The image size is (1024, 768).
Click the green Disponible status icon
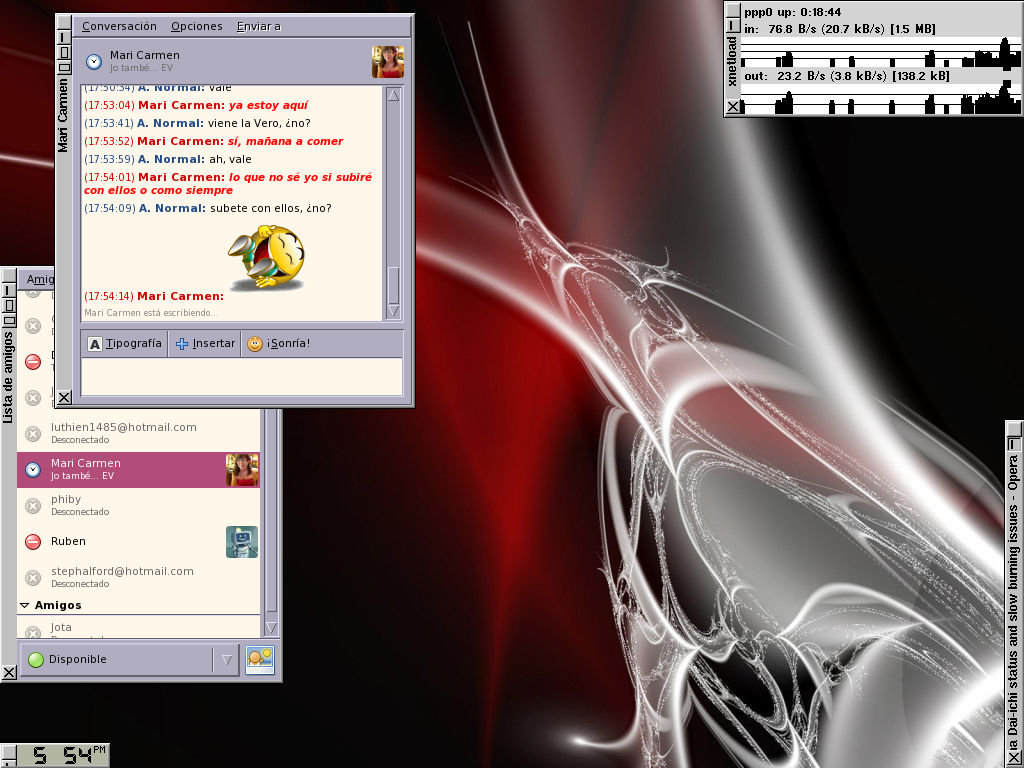pyautogui.click(x=36, y=660)
